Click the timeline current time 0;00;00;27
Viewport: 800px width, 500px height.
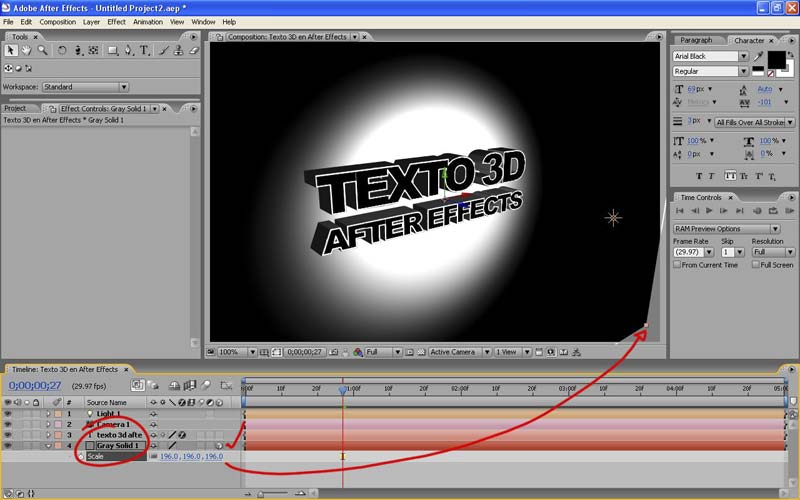[35, 386]
